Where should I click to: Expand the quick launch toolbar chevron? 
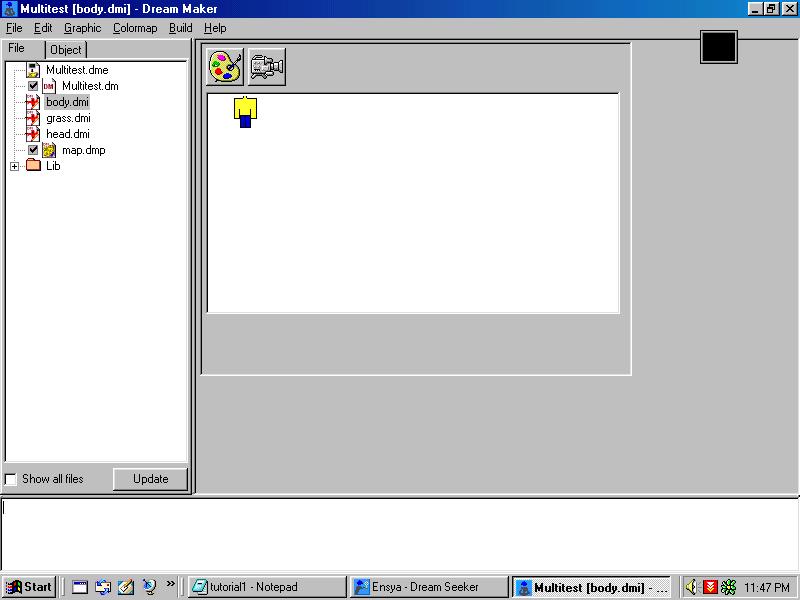coord(172,587)
